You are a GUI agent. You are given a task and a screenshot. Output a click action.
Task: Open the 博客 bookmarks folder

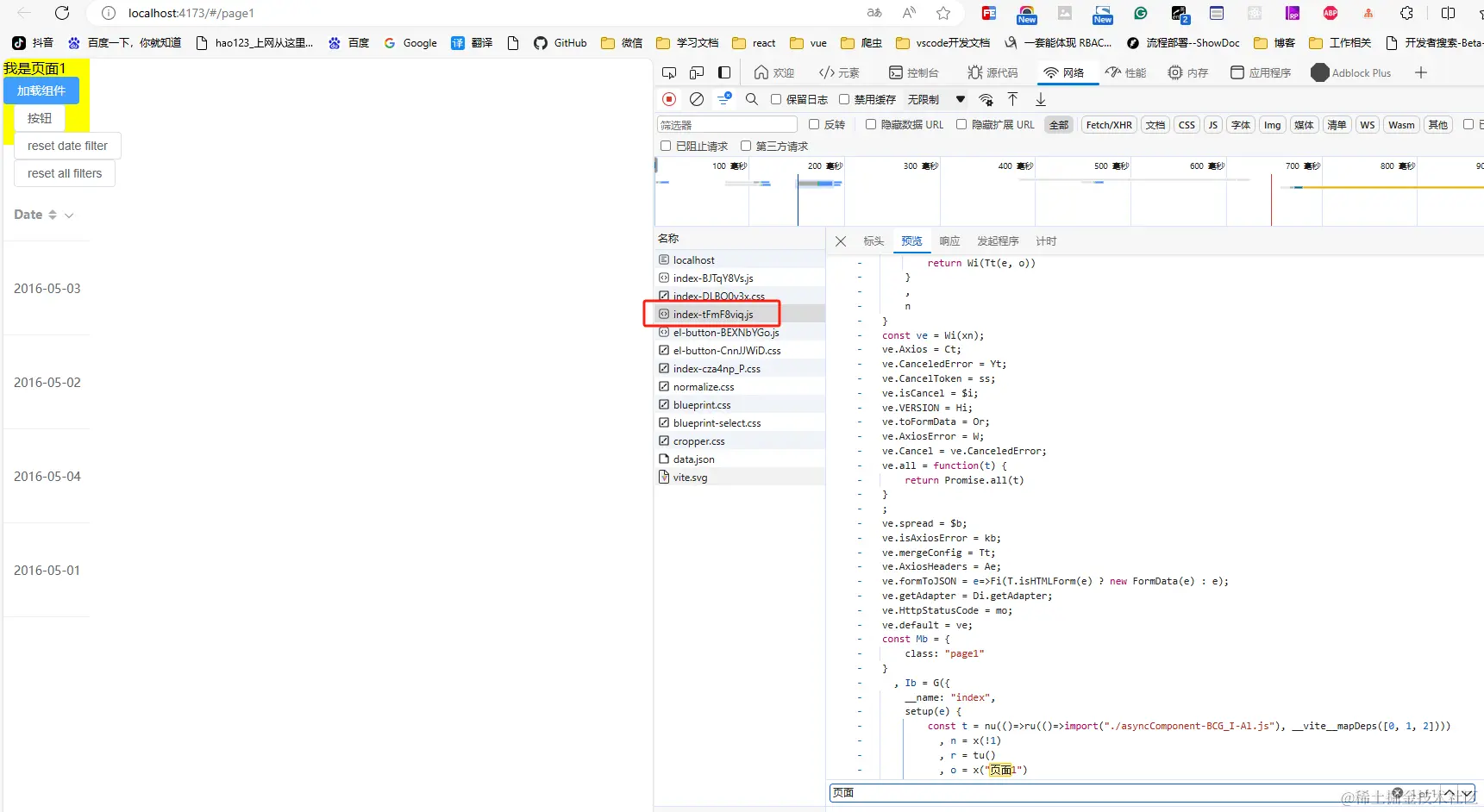1274,43
